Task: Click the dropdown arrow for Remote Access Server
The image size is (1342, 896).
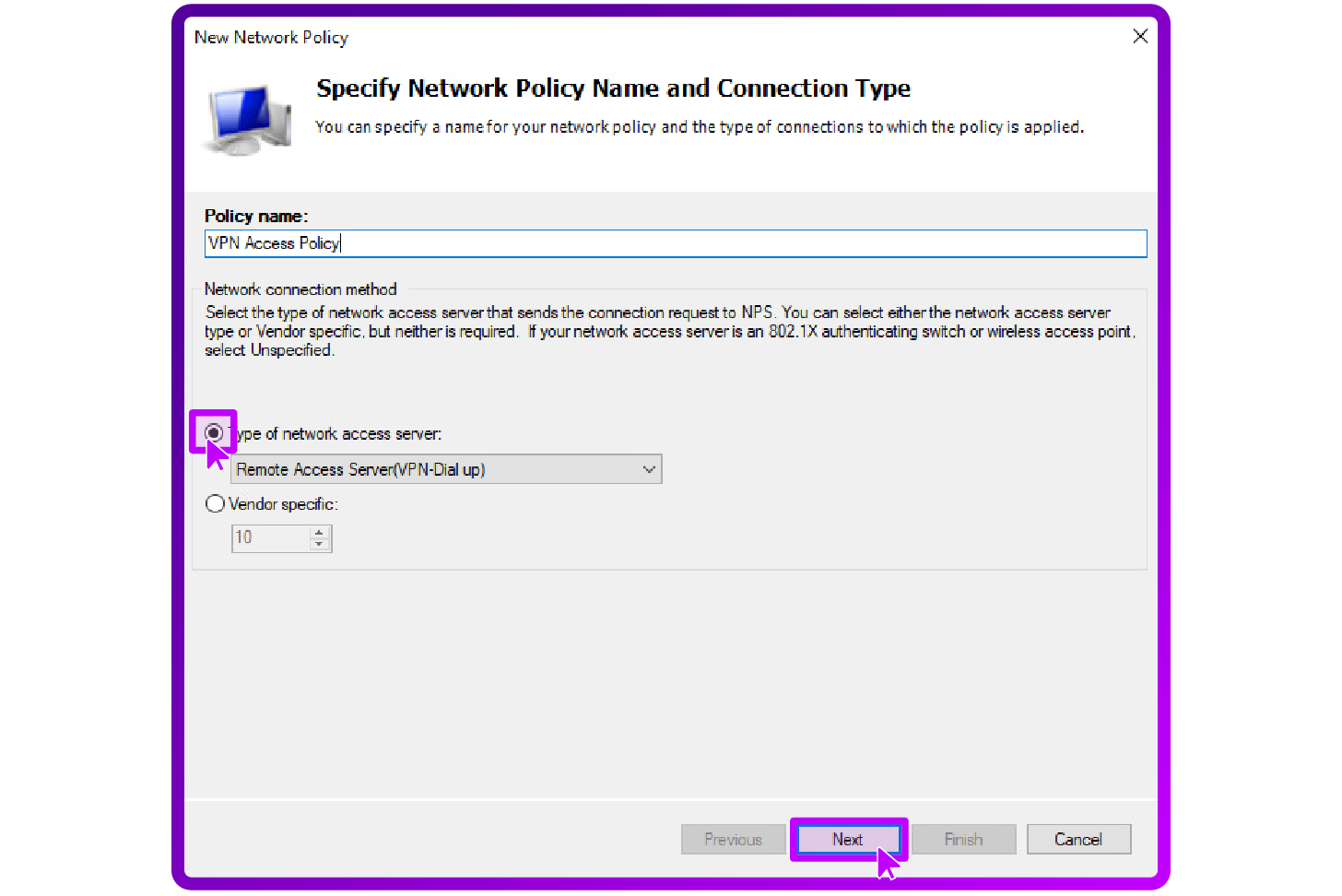Action: (x=648, y=468)
